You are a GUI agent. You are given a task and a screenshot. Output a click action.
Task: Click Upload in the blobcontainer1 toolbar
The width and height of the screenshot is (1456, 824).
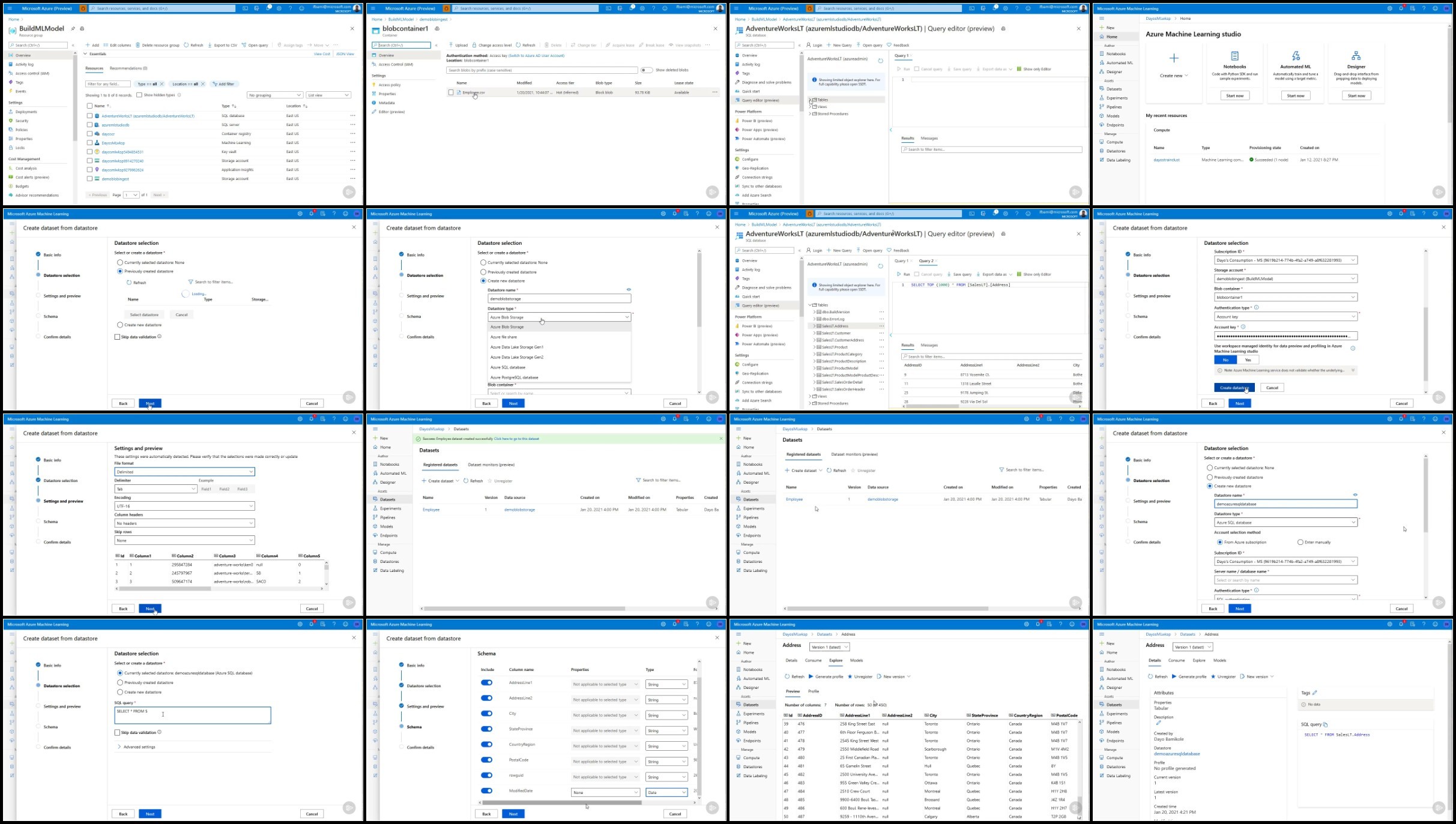[x=458, y=45]
